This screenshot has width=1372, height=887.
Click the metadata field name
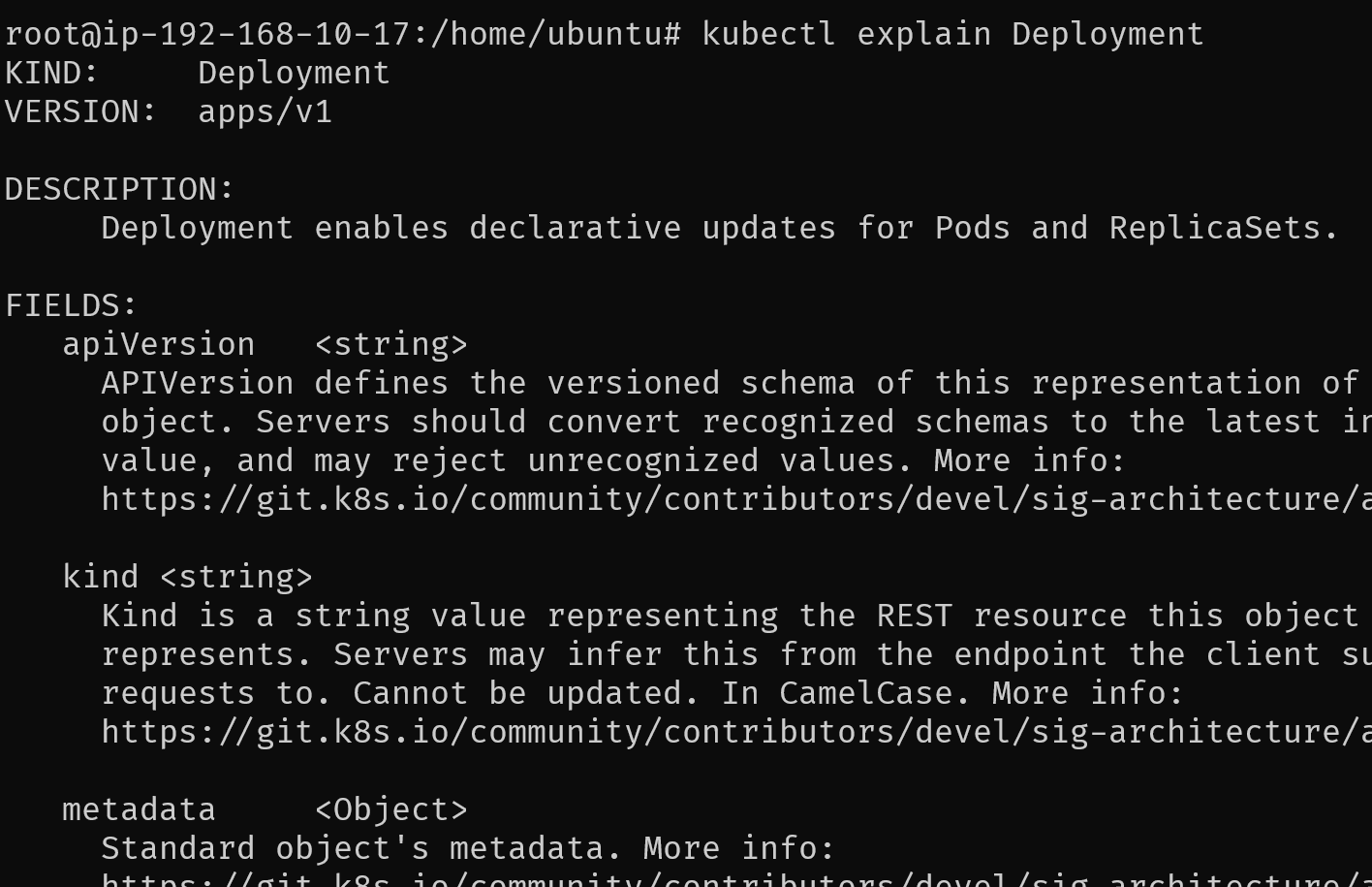tap(140, 809)
